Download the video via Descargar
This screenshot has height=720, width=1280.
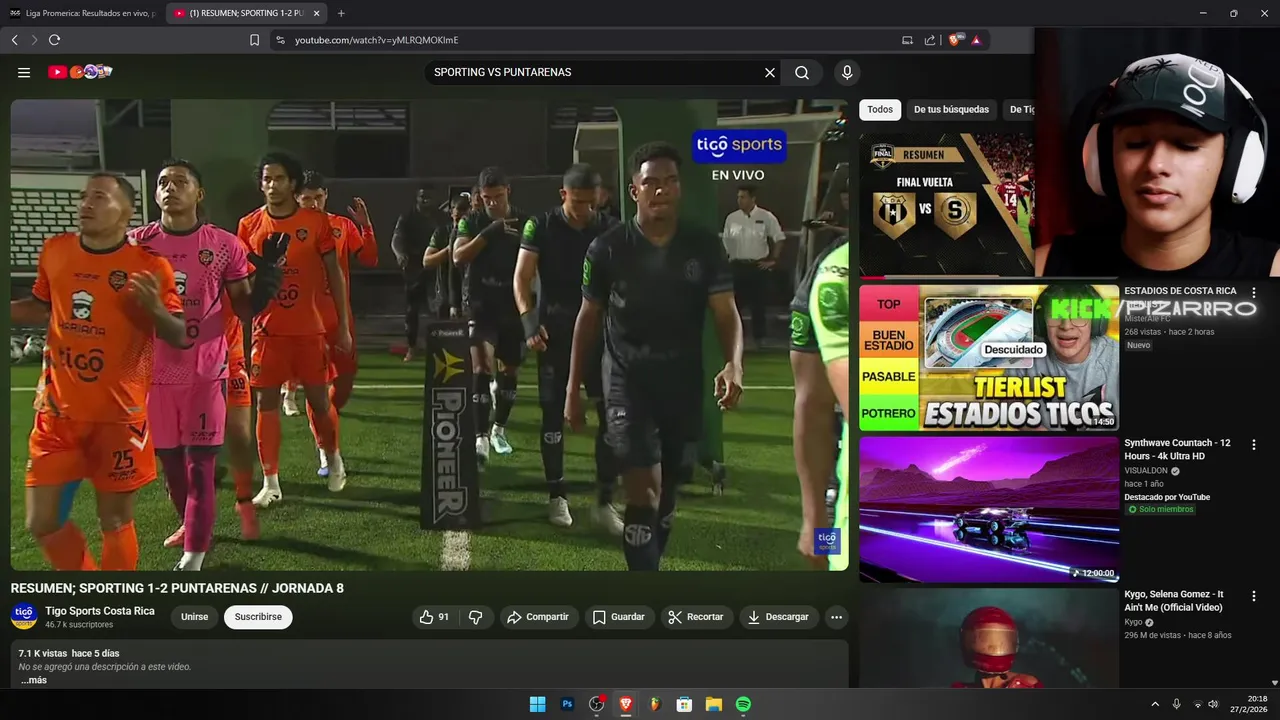(779, 617)
